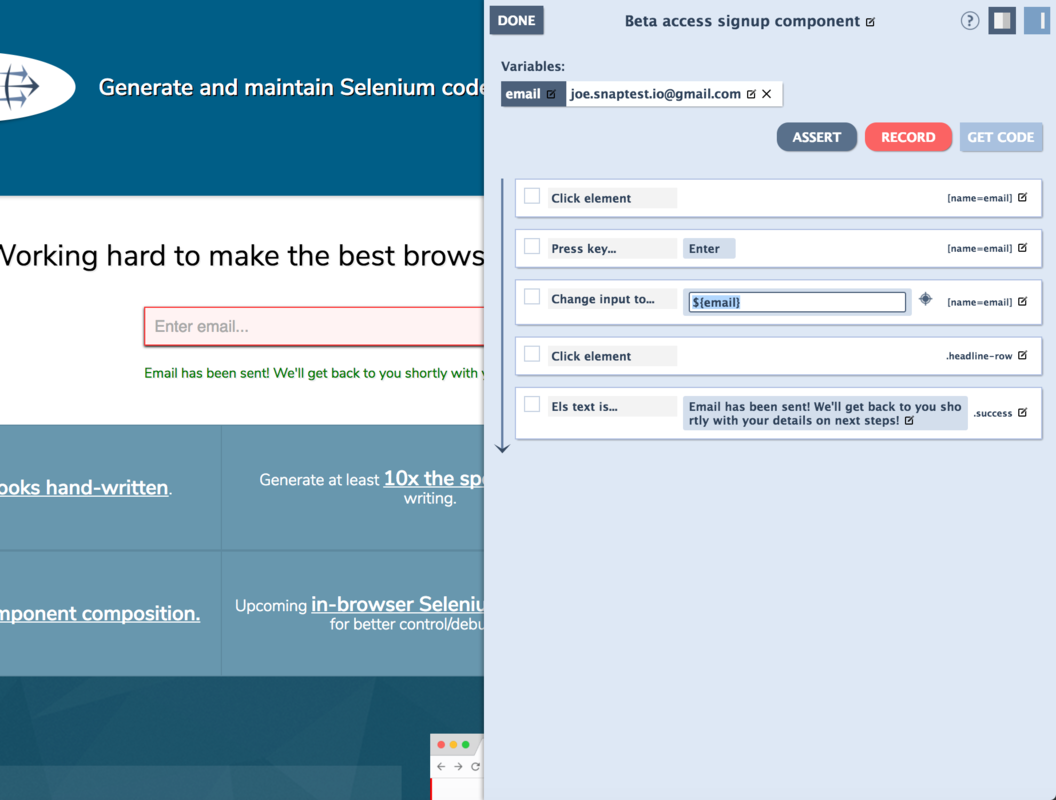Click the RECORD button

click(908, 137)
